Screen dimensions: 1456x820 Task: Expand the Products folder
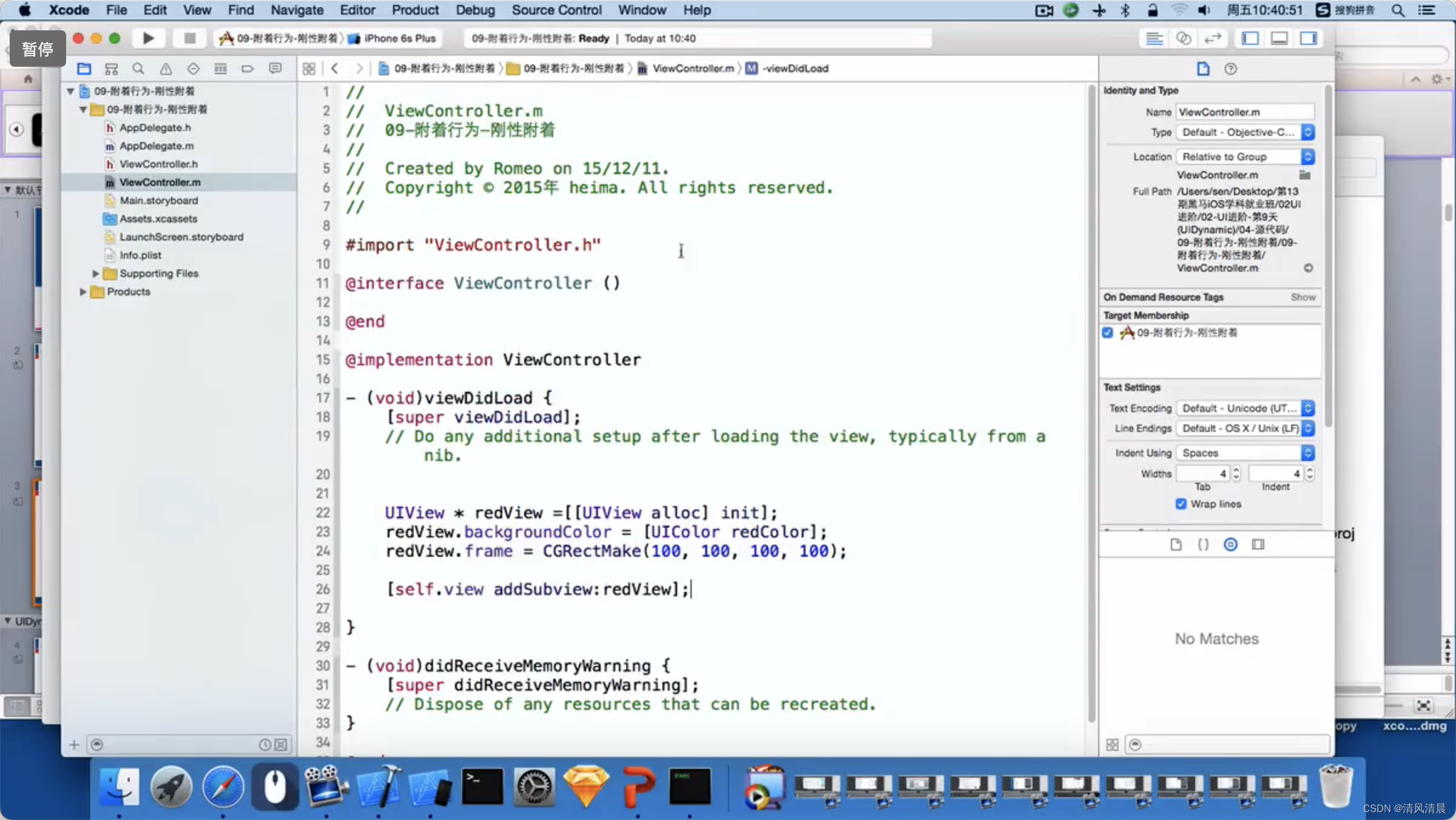(83, 292)
